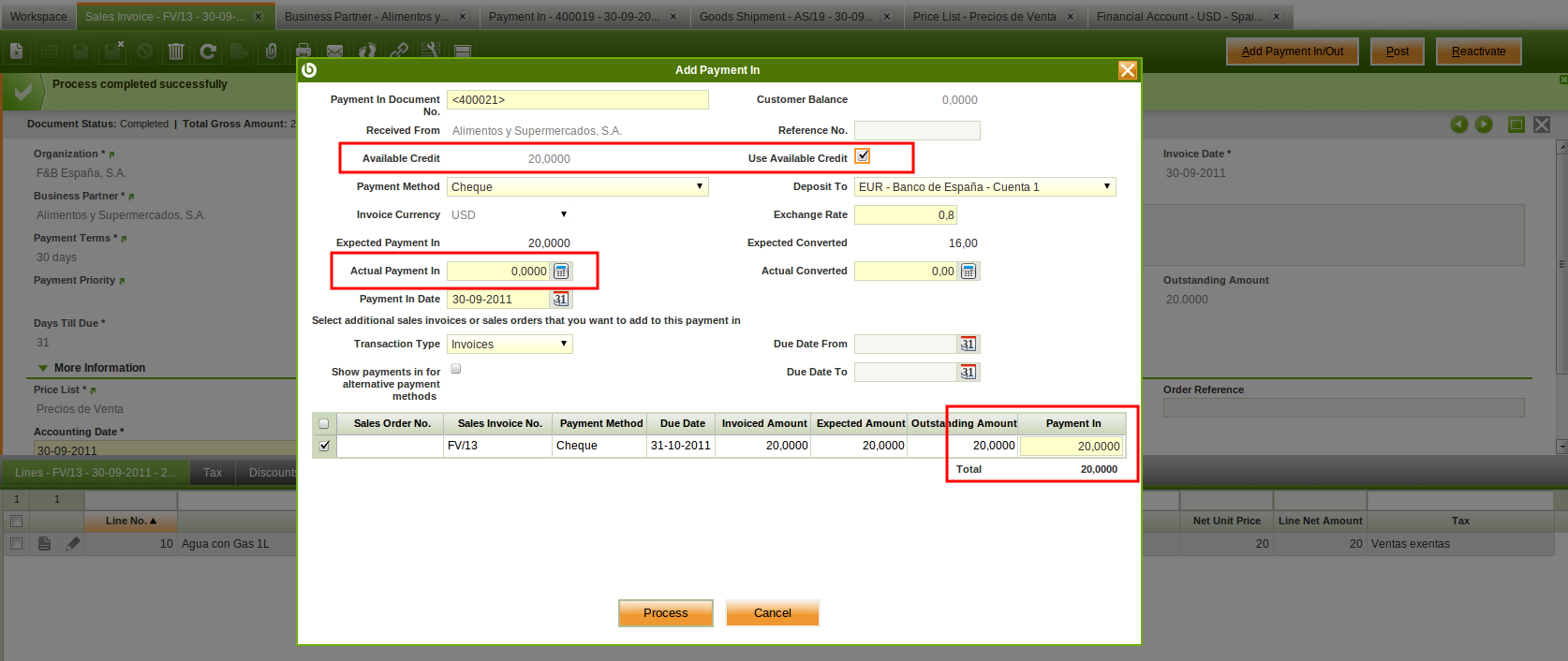
Task: Open the Payment In Date calendar picker
Action: click(x=560, y=300)
